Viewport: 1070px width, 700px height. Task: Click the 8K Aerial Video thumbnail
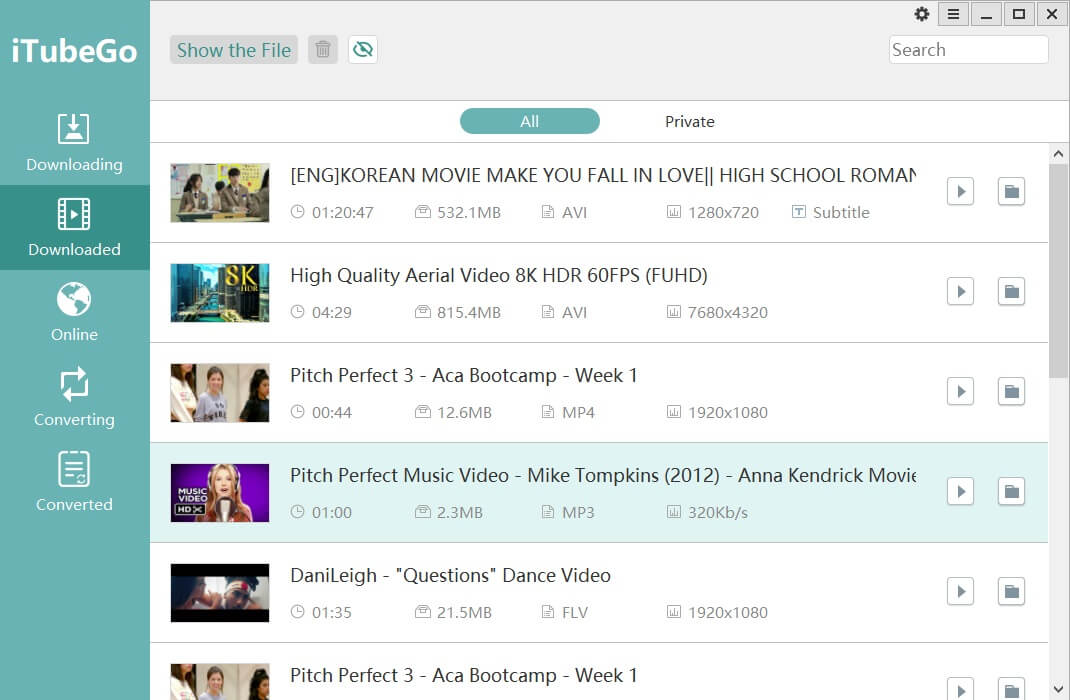point(220,293)
